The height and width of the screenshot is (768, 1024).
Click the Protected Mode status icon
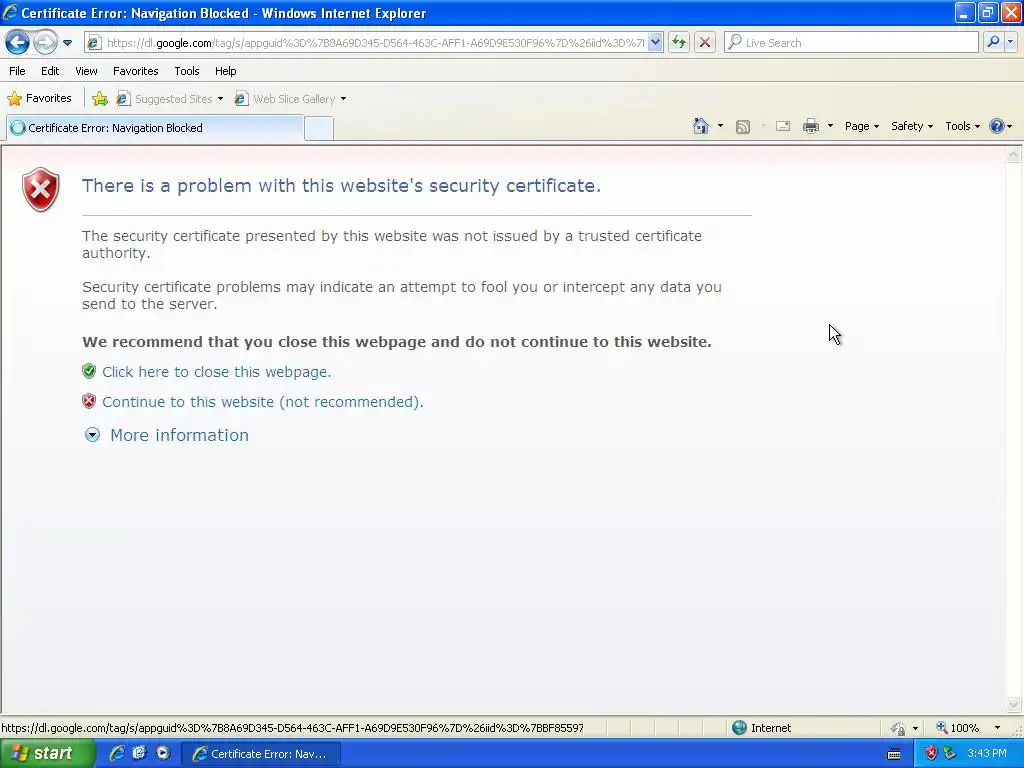[899, 728]
